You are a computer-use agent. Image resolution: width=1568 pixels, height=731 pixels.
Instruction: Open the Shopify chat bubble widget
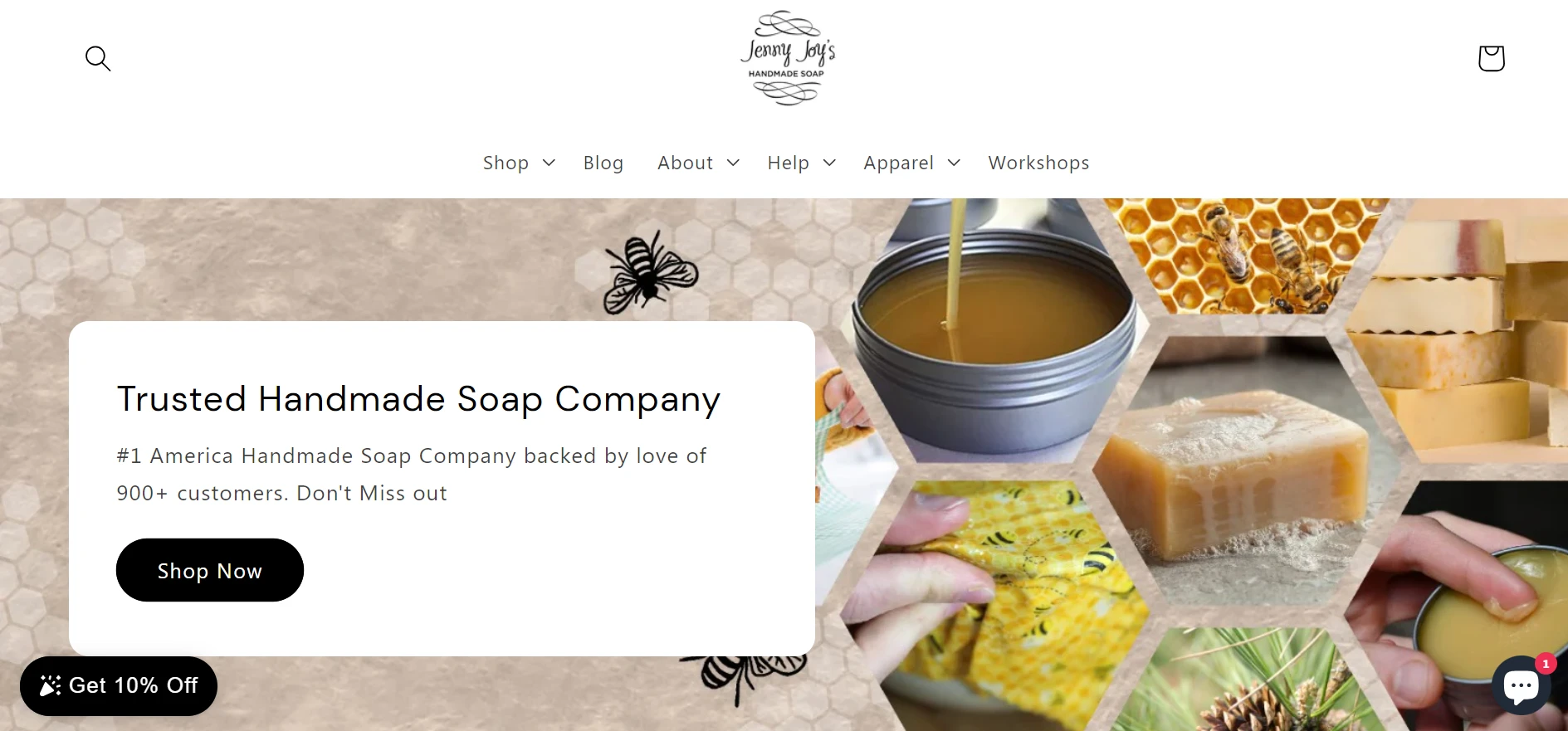(1521, 685)
